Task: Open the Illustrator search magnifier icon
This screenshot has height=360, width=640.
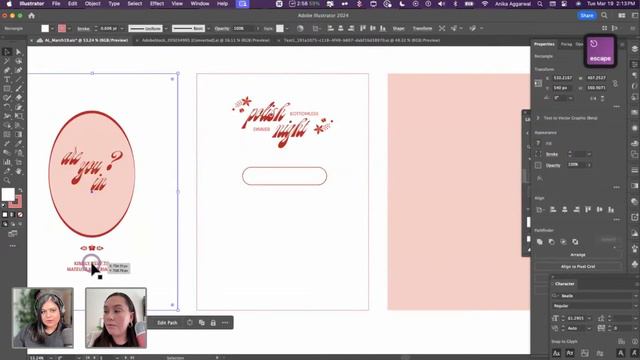Action: click(x=604, y=16)
